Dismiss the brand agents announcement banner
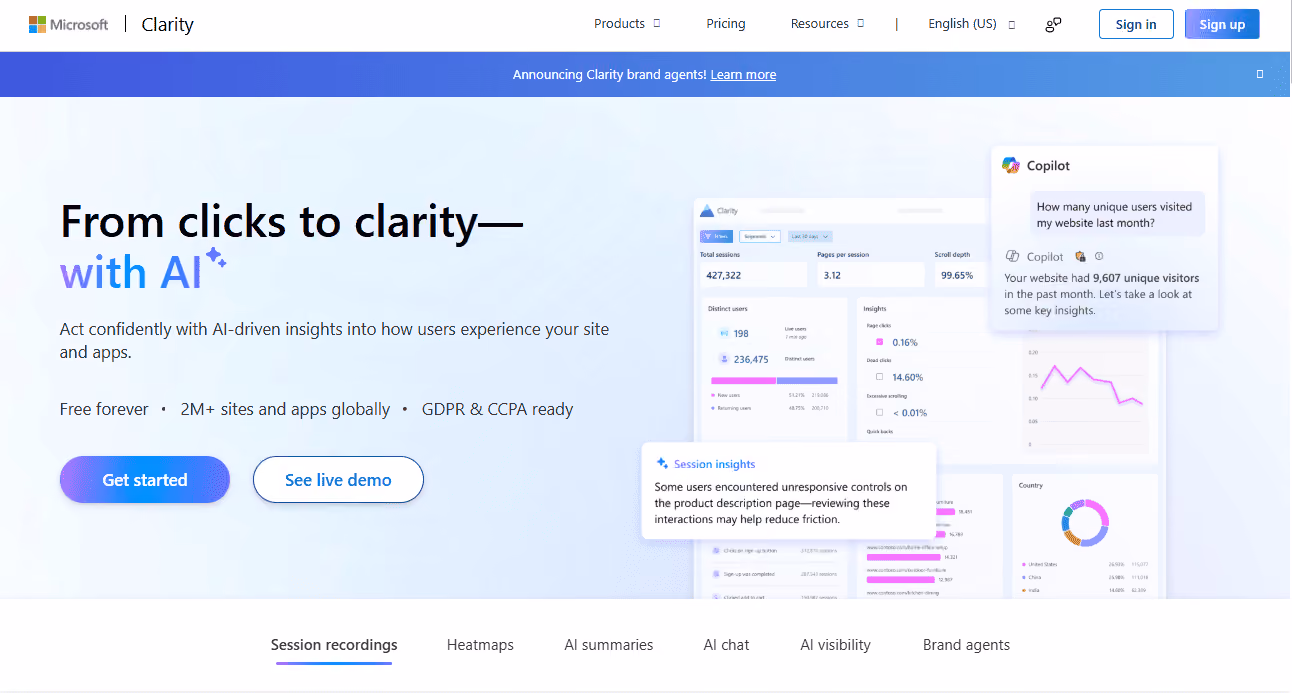1292x693 pixels. click(1260, 74)
